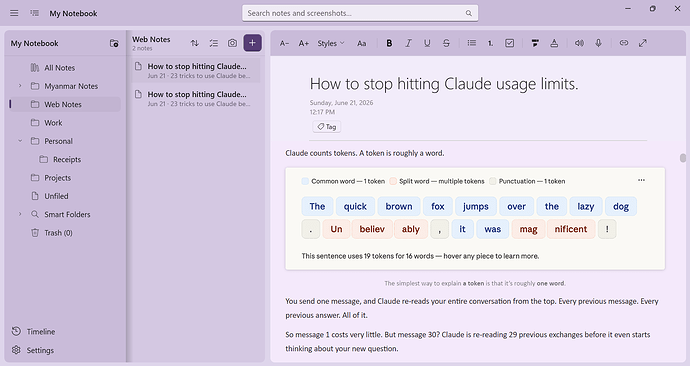Open the text color tool
Viewport: 690px width, 366px height.
pos(554,43)
